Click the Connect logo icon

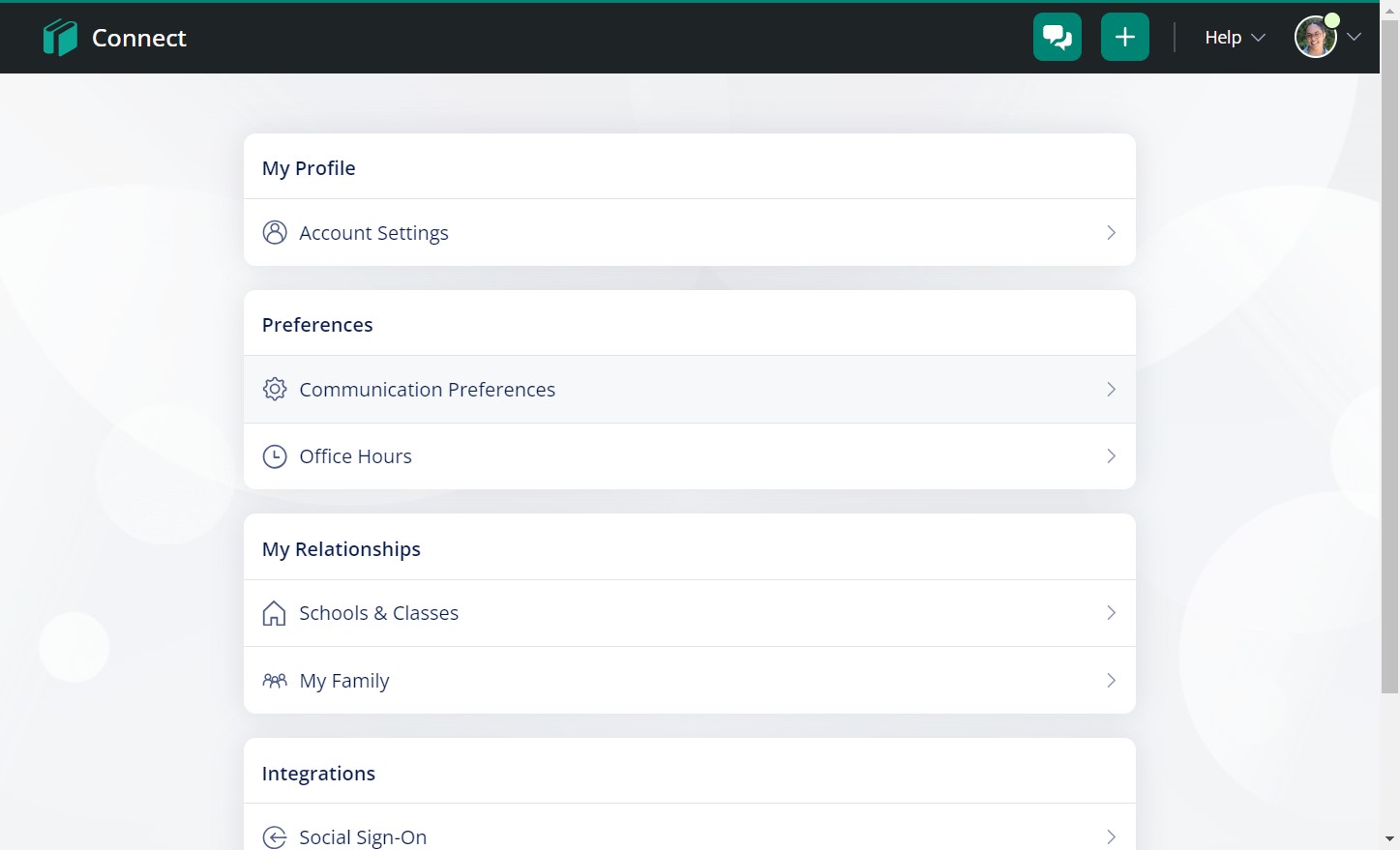(60, 38)
